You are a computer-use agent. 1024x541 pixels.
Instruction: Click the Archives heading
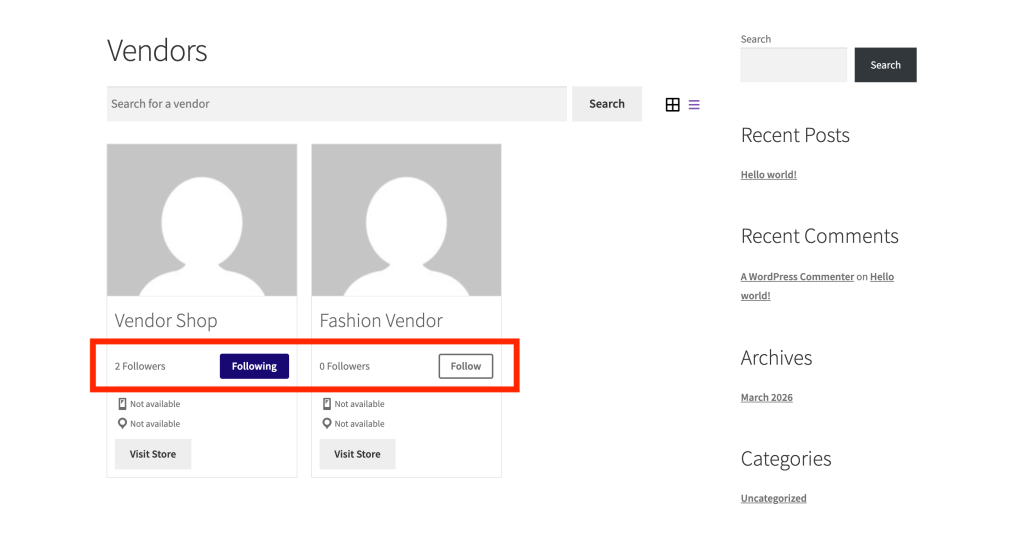(x=776, y=357)
